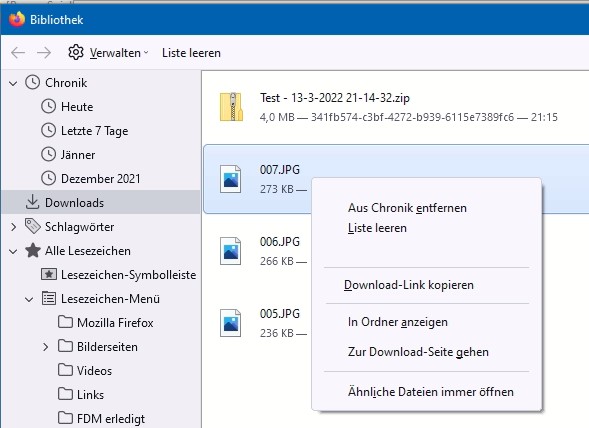Choose Download-Link kopieren menu entry
The width and height of the screenshot is (589, 428).
pyautogui.click(x=409, y=285)
